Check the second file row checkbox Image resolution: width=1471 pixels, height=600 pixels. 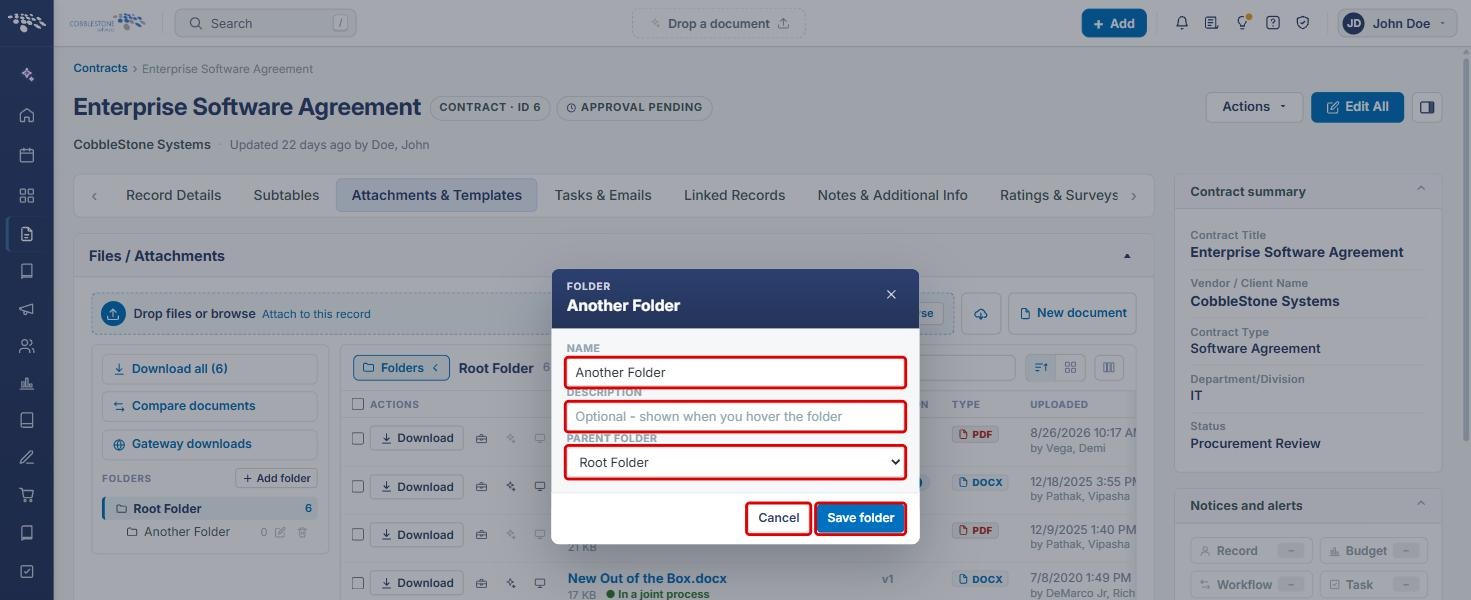tap(358, 487)
